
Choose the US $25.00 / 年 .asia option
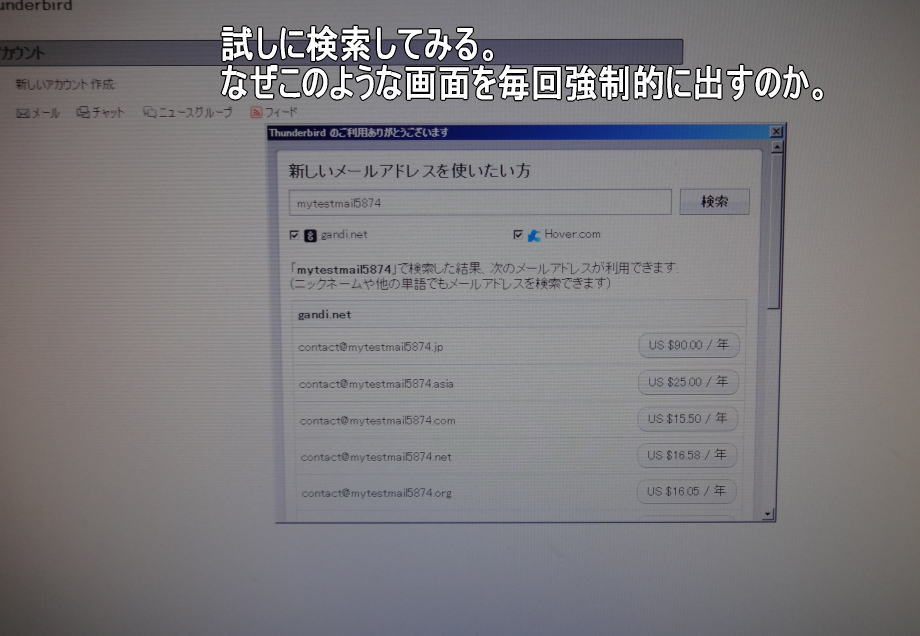(x=688, y=382)
